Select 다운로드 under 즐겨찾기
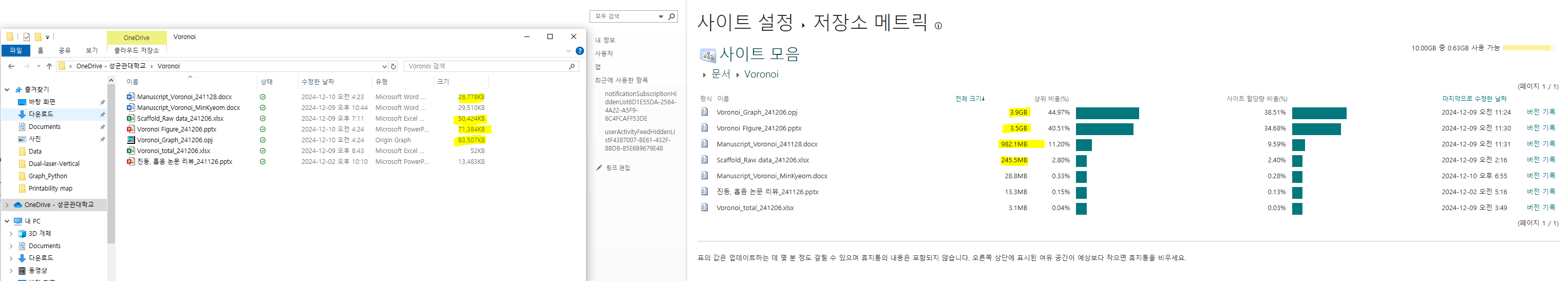Screen dimensions: 1568x281 pyautogui.click(x=41, y=115)
